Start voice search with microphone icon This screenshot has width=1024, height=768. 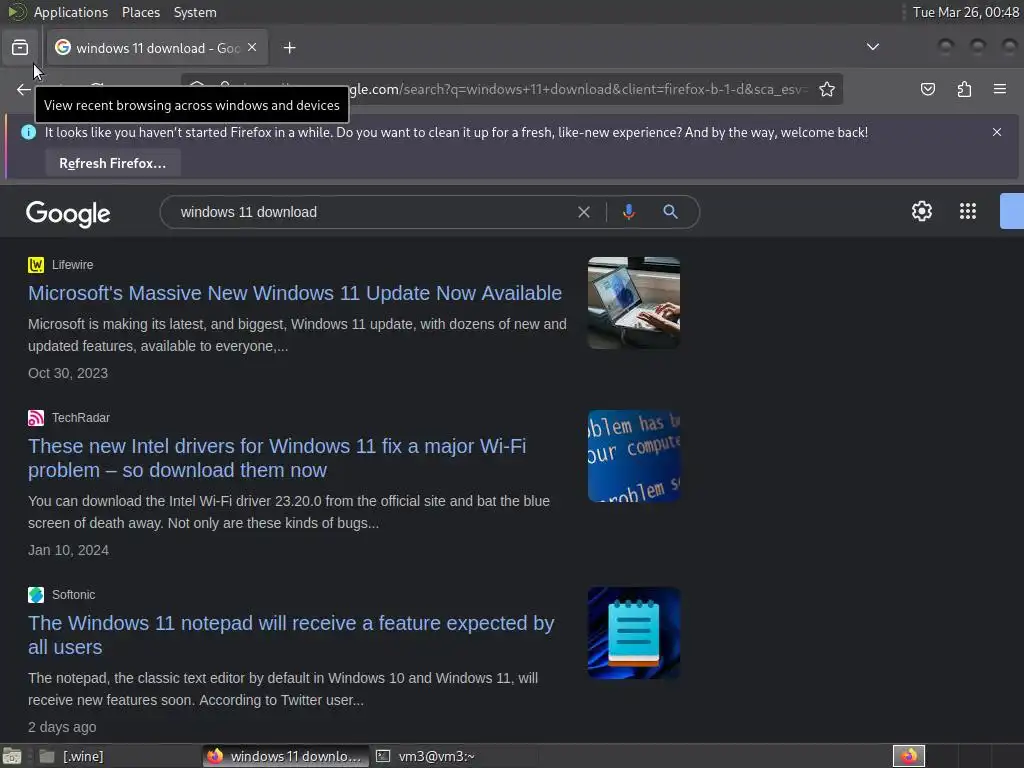click(628, 212)
